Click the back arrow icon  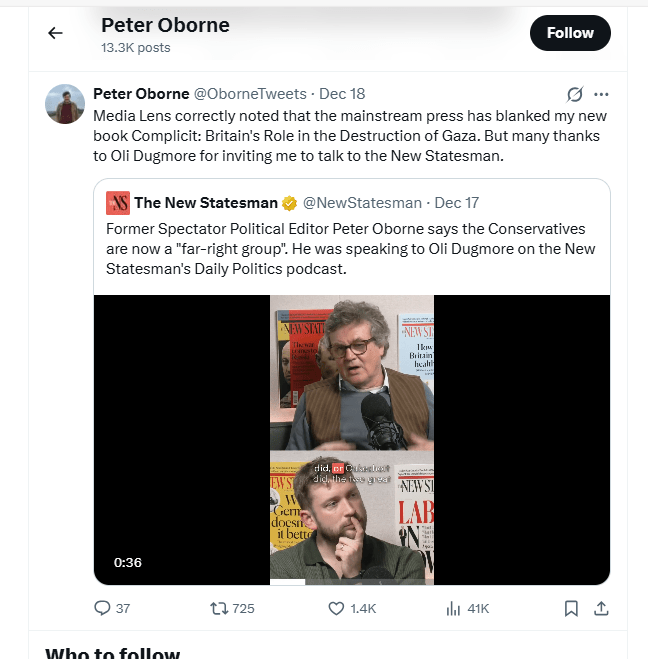[55, 33]
